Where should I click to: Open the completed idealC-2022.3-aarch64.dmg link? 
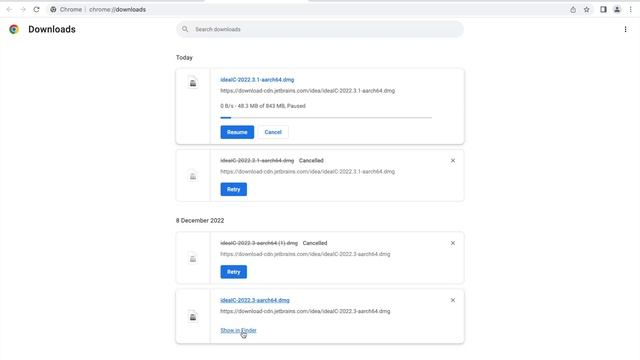[x=255, y=300]
